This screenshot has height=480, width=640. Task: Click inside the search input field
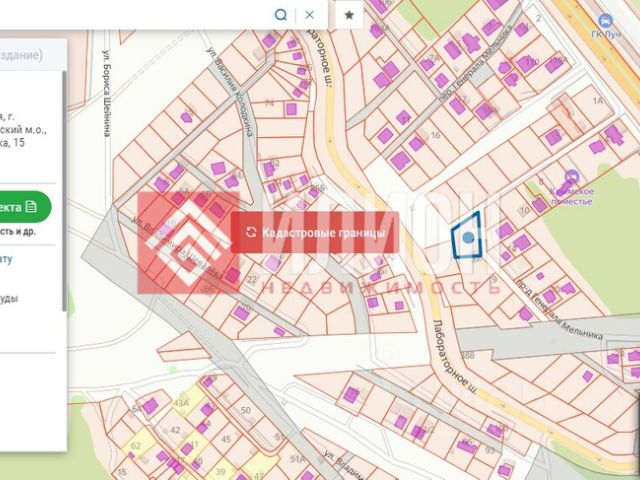(135, 15)
